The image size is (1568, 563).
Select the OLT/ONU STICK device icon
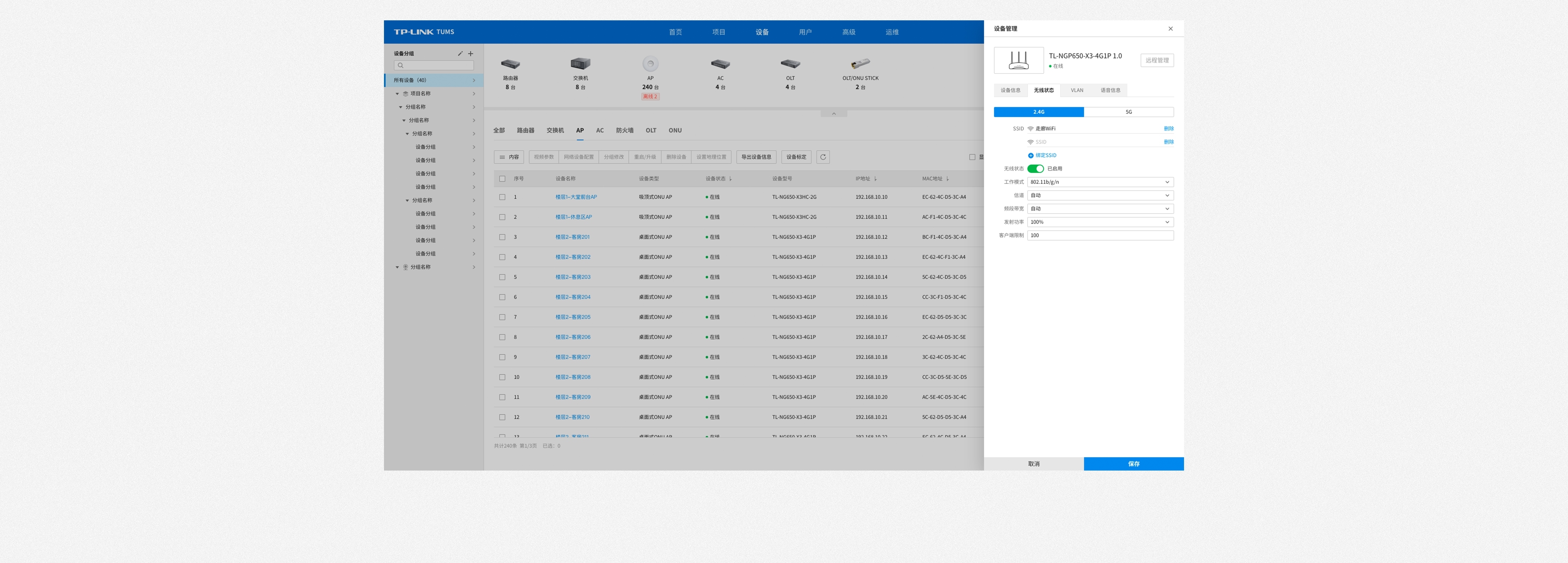[860, 64]
